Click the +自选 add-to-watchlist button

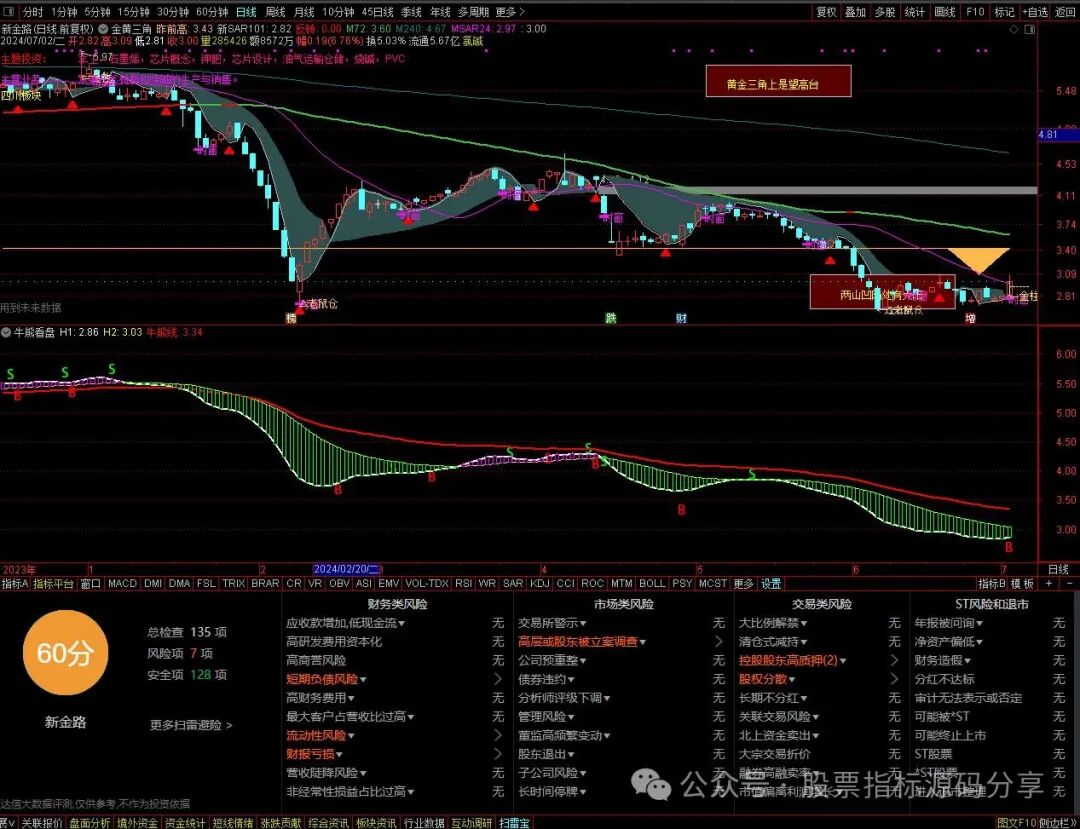[x=1035, y=12]
